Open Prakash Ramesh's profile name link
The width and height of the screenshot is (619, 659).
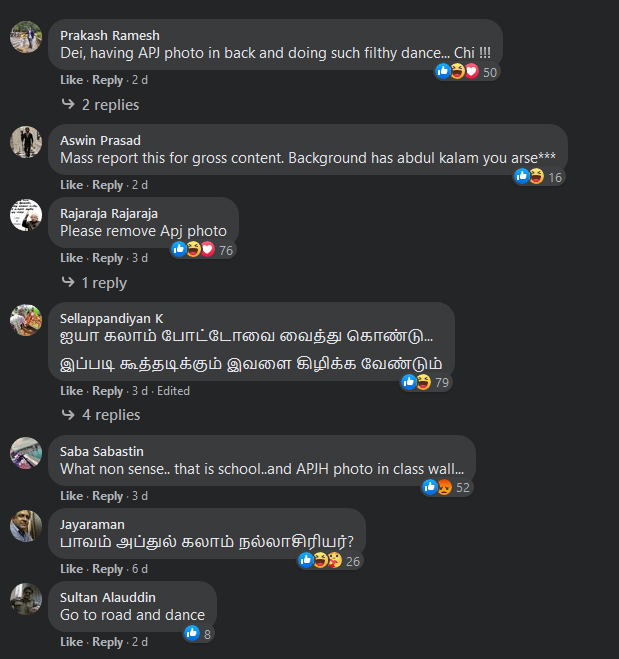click(110, 35)
